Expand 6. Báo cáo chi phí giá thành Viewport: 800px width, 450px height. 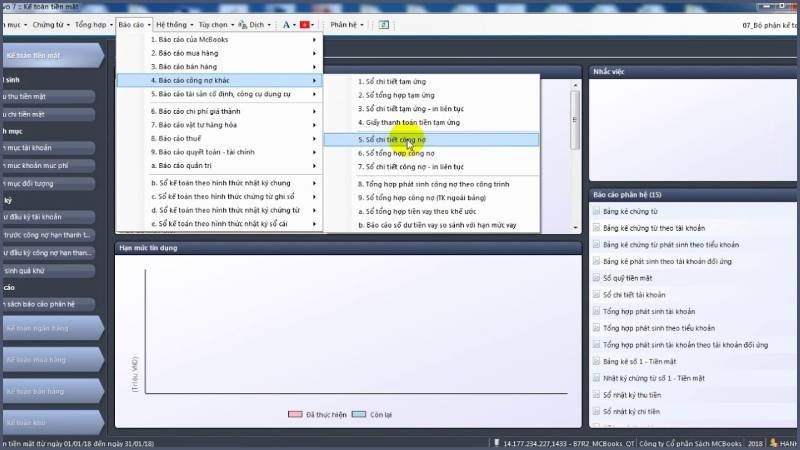tap(220, 111)
